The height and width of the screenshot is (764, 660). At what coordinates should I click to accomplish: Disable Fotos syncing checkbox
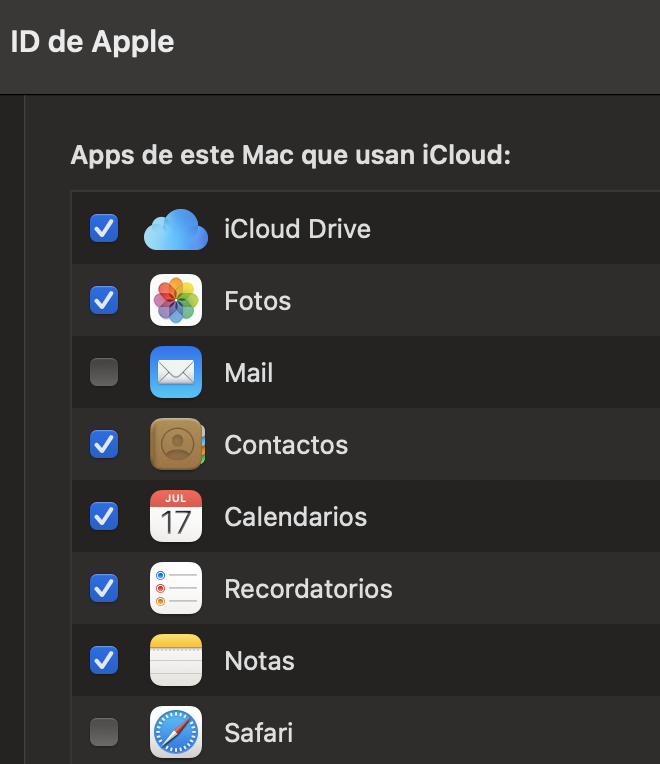pos(104,300)
